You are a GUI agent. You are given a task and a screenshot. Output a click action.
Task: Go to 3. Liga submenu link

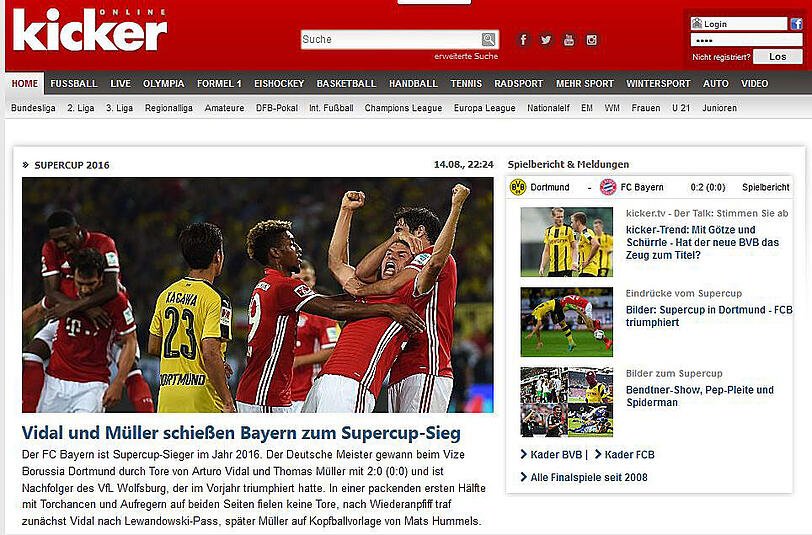point(120,108)
